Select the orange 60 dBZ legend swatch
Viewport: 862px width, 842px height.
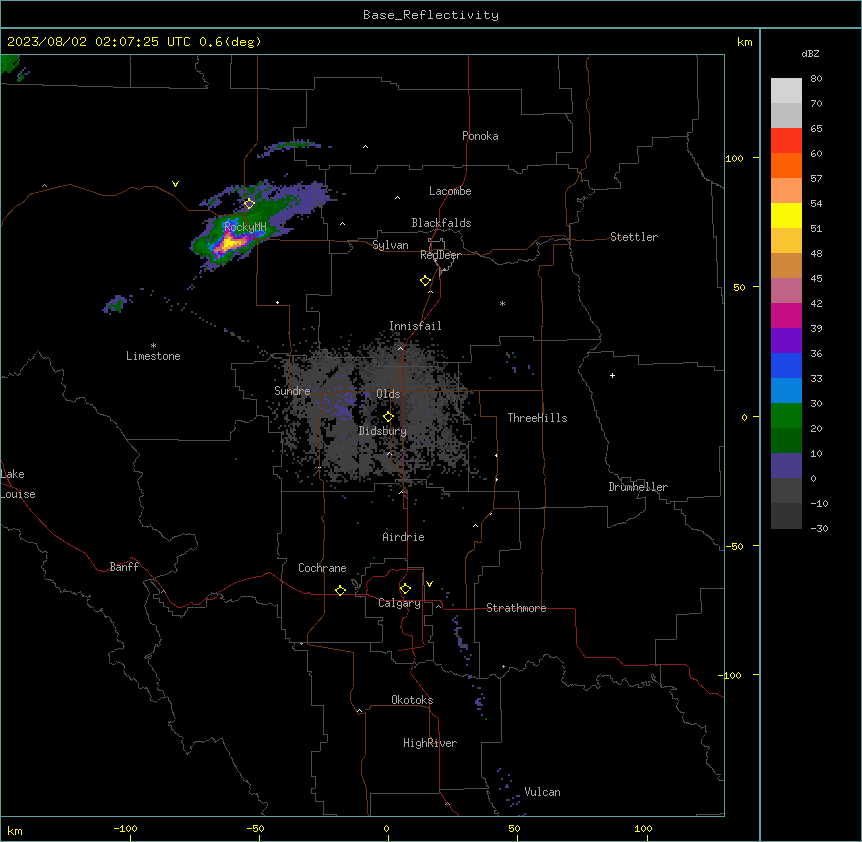click(786, 165)
